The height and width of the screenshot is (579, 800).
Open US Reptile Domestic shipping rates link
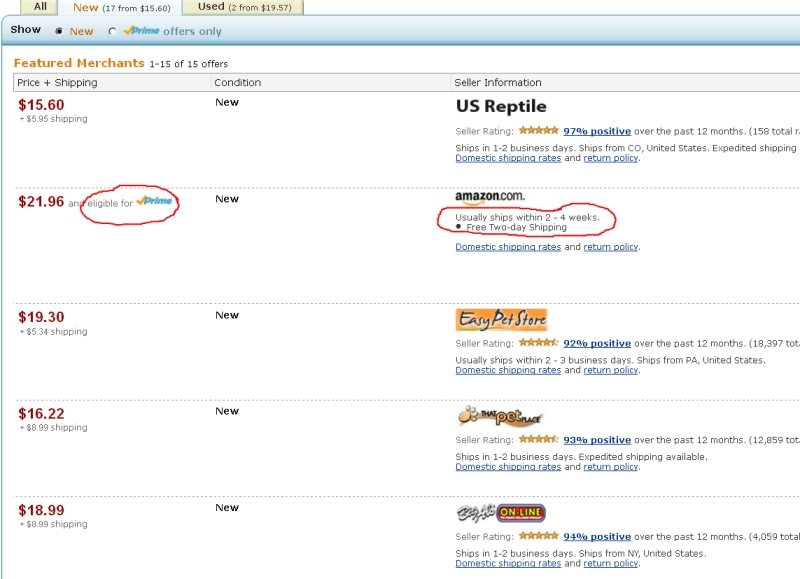point(508,158)
